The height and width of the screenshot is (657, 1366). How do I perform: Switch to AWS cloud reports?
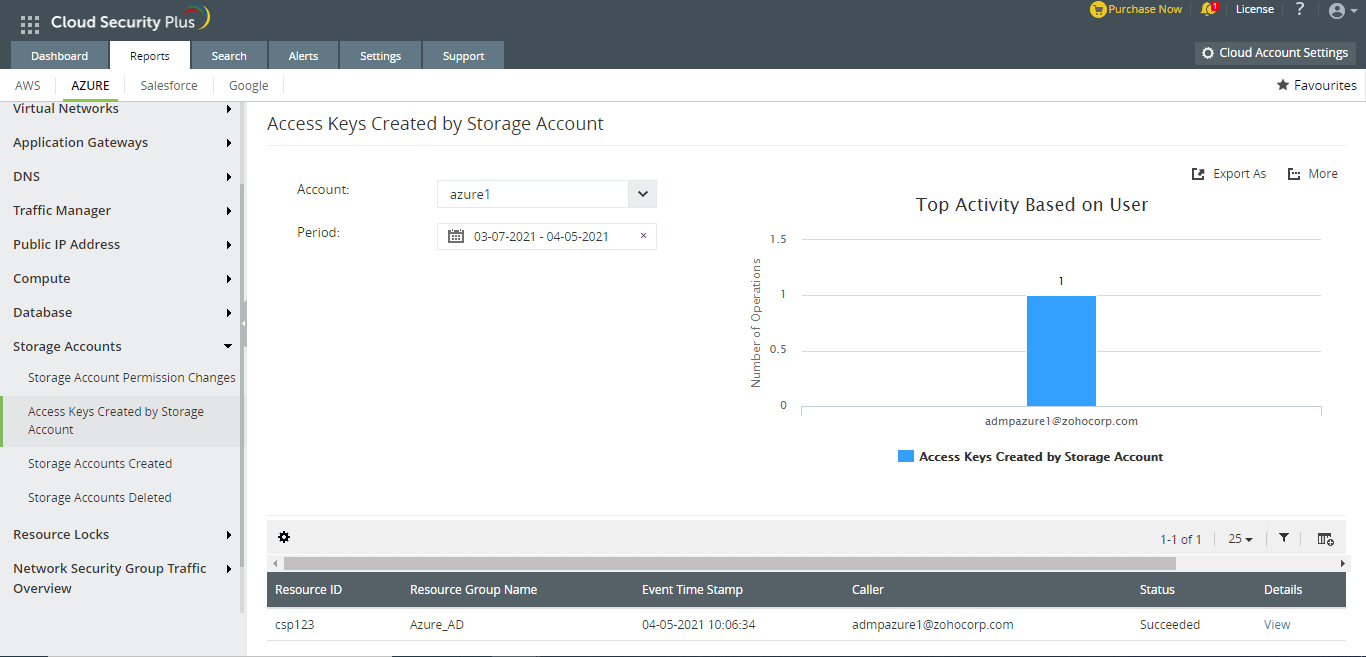[28, 85]
